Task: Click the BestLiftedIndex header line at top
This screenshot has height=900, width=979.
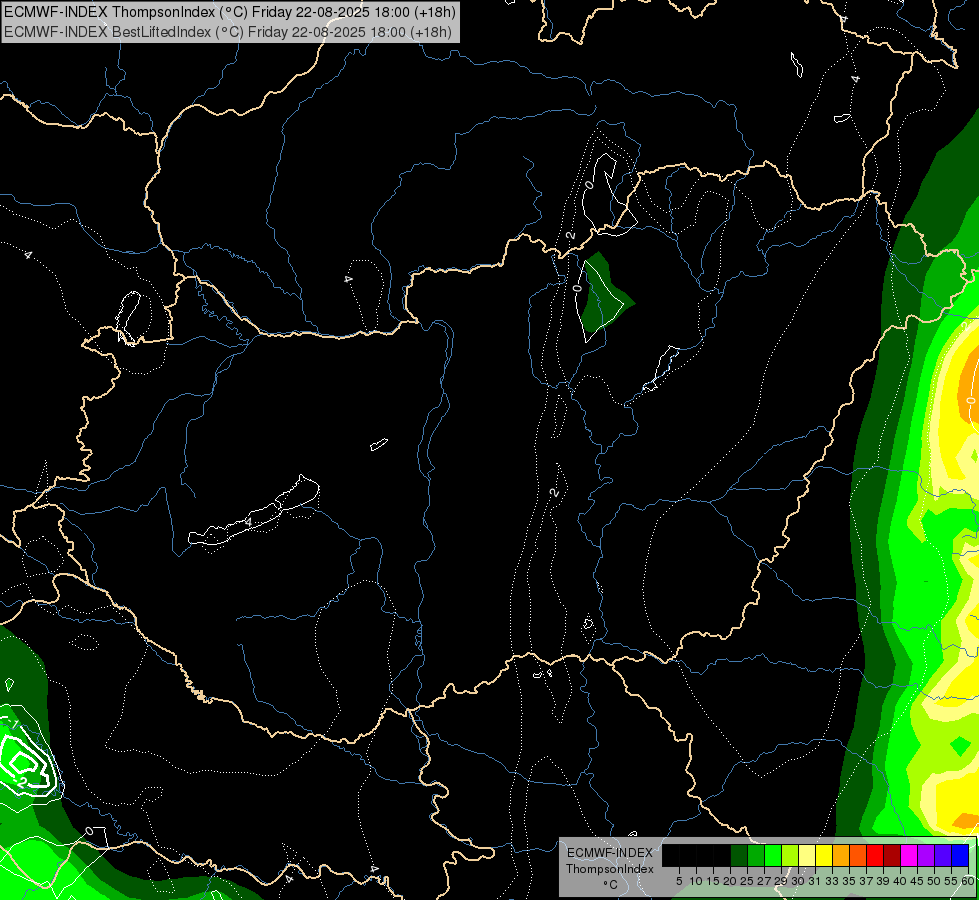Action: coord(228,32)
